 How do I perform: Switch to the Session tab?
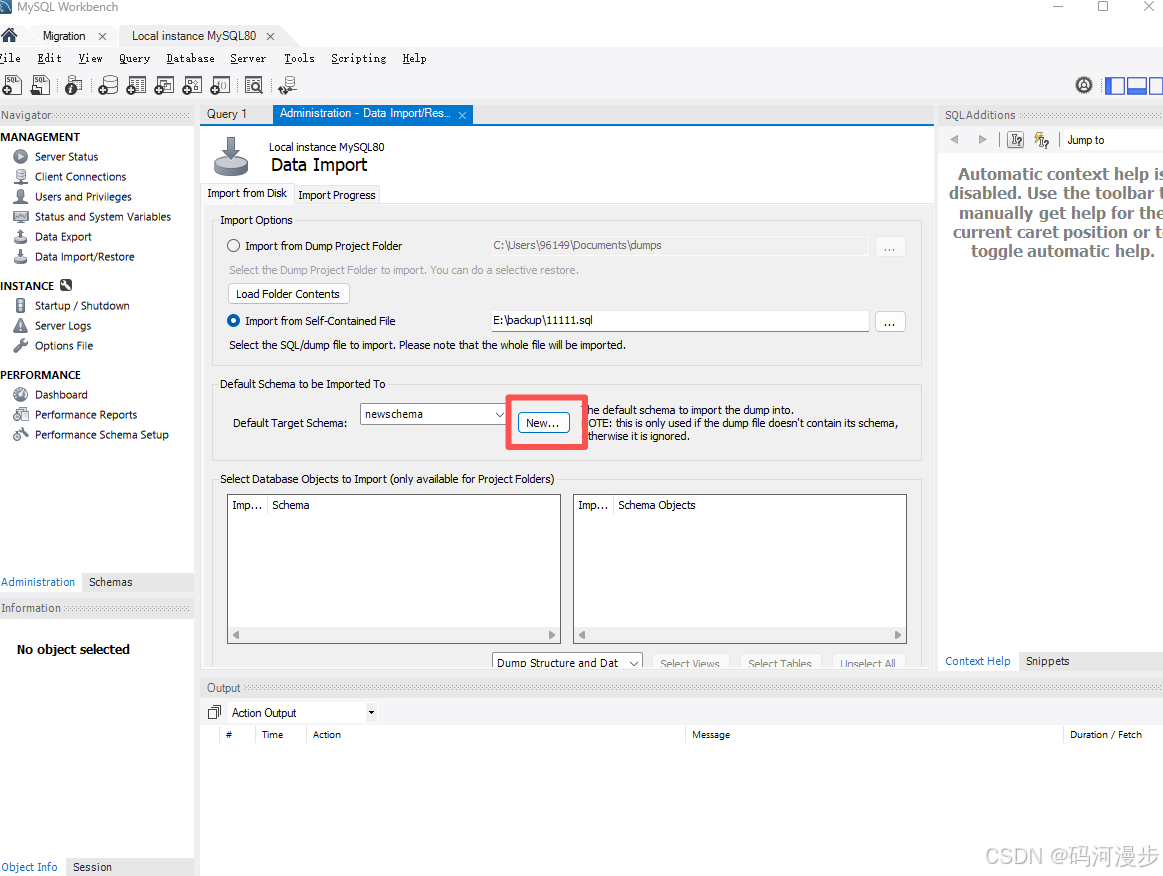point(92,867)
